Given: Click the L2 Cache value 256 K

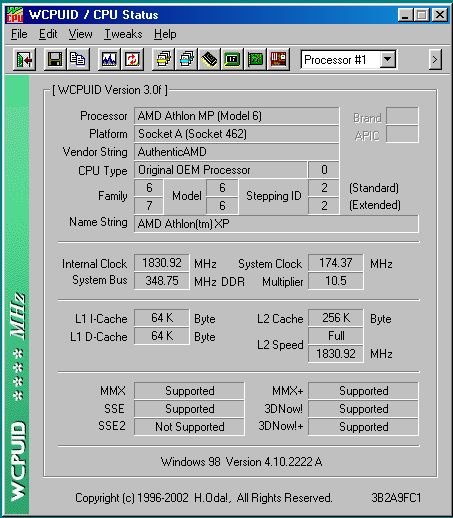Looking at the screenshot, I should tap(336, 318).
